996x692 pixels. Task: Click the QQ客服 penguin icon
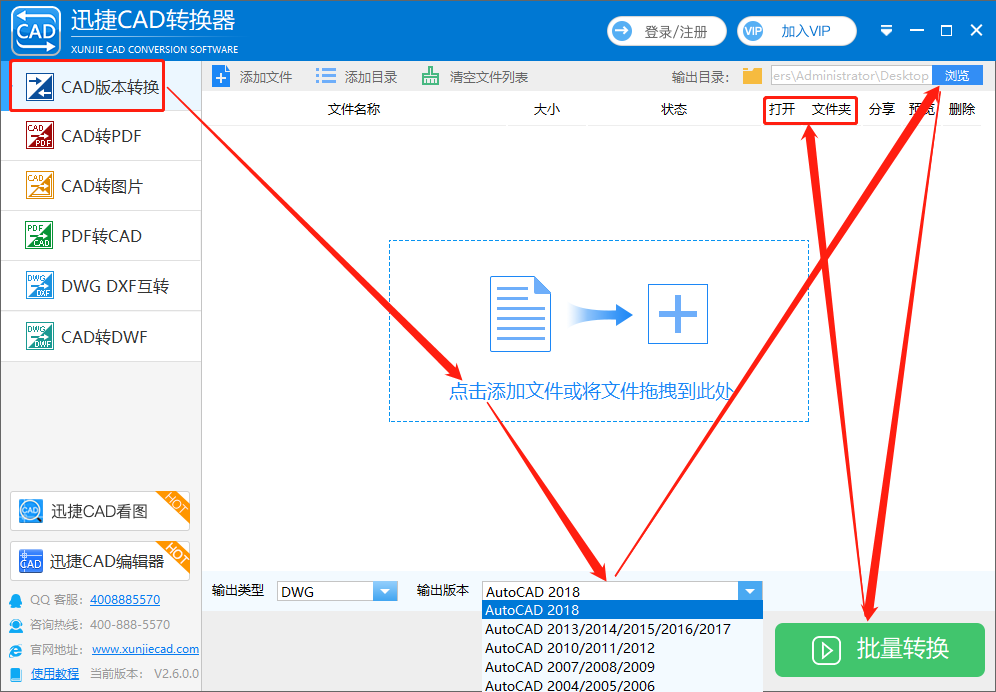(16, 600)
